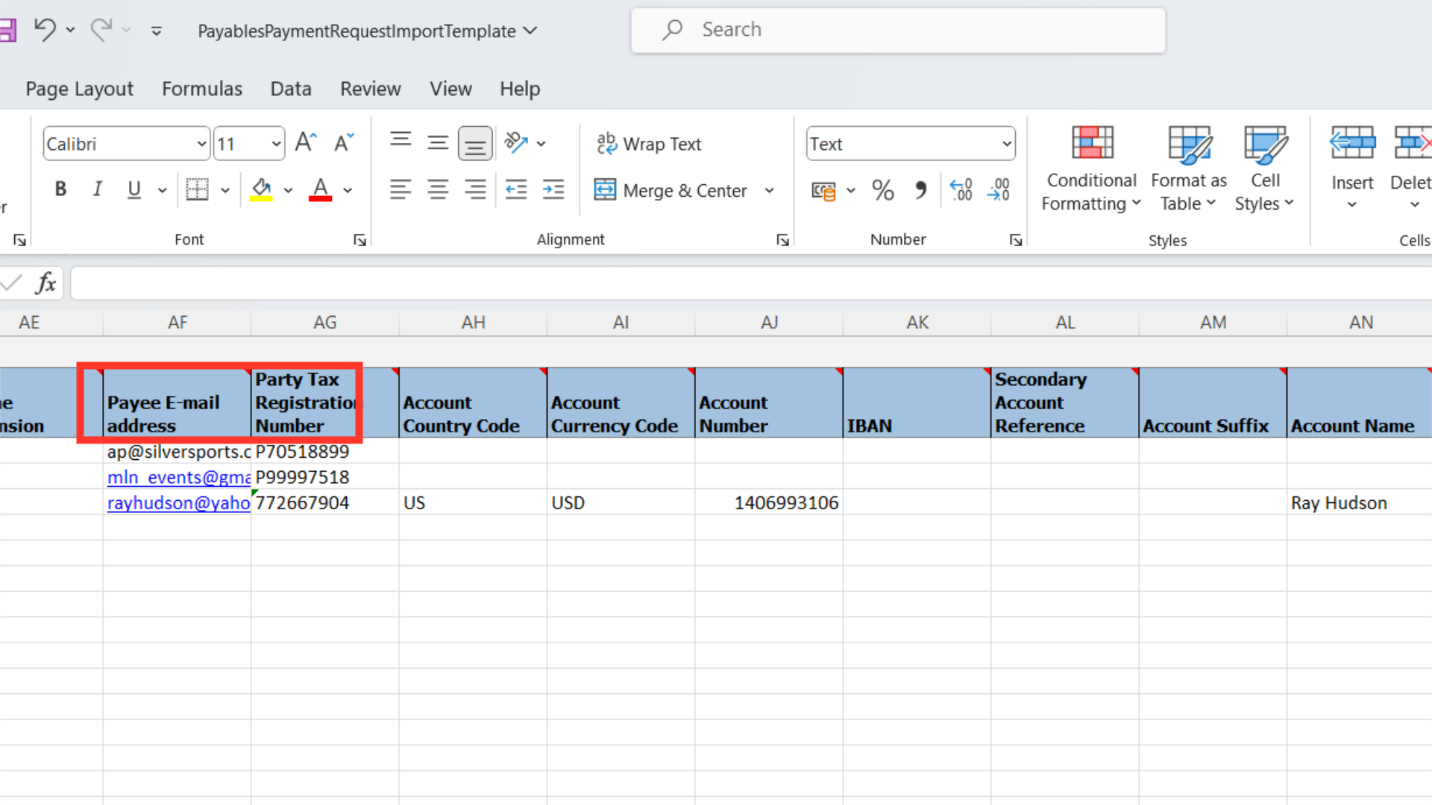
Task: Click the Increase Indent icon
Action: click(553, 189)
